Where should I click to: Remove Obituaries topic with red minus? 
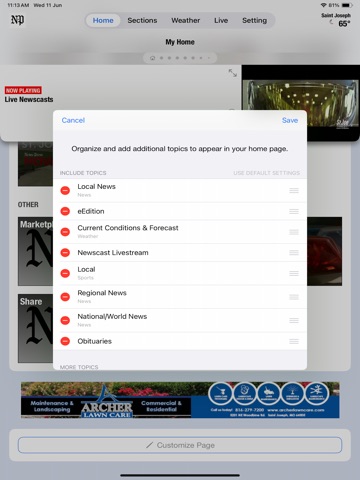point(65,341)
